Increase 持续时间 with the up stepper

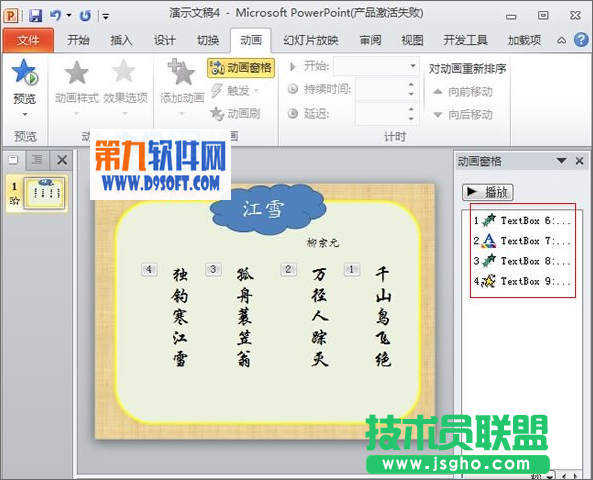(411, 85)
